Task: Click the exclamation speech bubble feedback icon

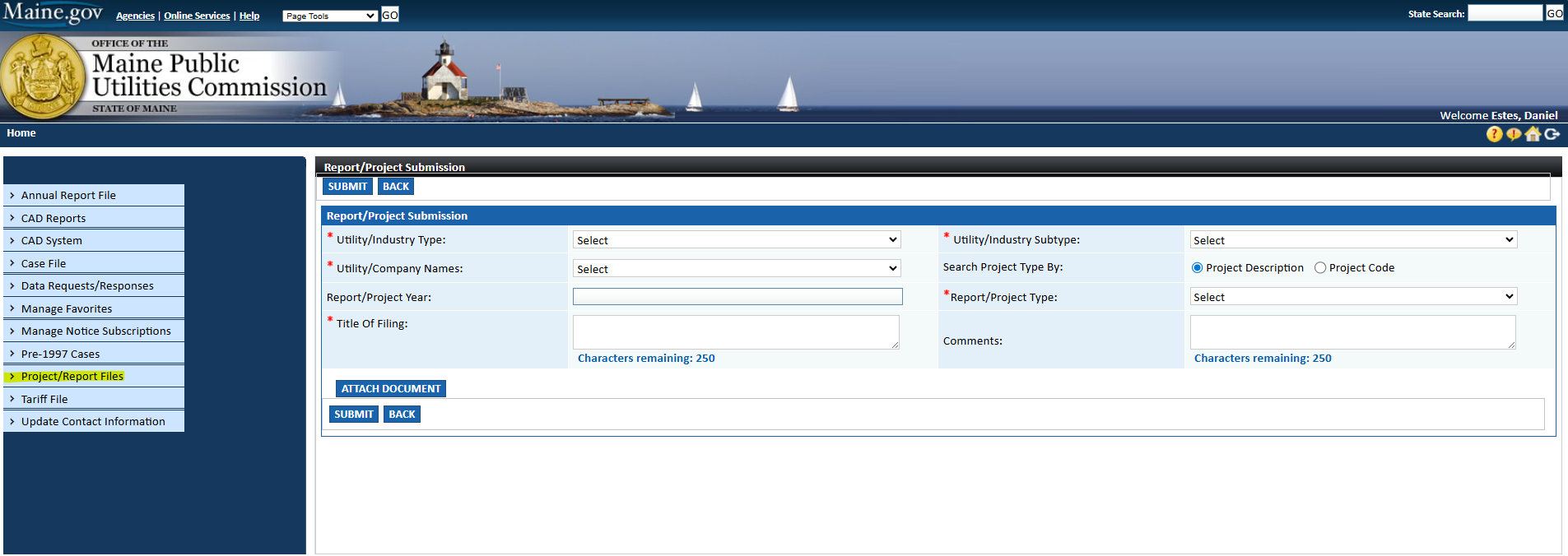Action: pyautogui.click(x=1514, y=134)
